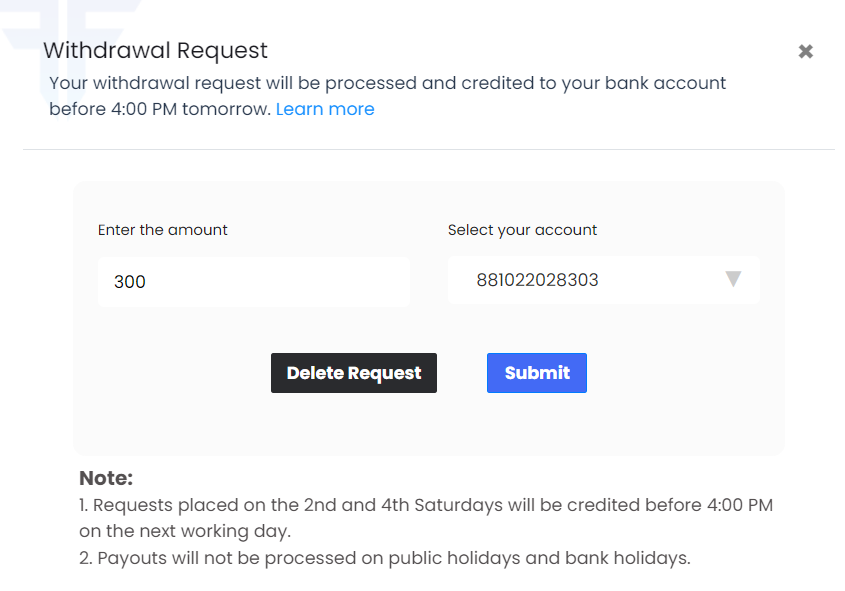Open the account dropdown showing 881022028303
Screen dimensions: 845x591
[604, 280]
